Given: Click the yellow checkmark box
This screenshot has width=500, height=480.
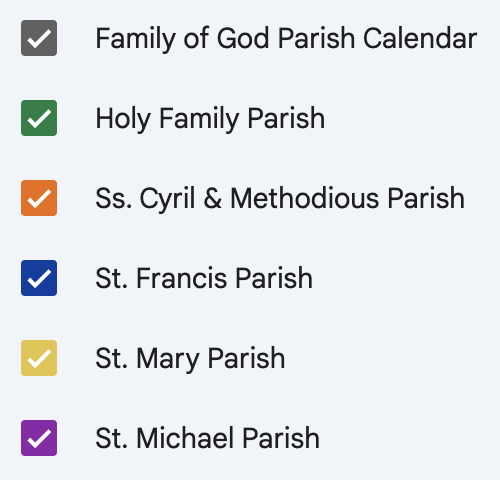Looking at the screenshot, I should point(39,358).
